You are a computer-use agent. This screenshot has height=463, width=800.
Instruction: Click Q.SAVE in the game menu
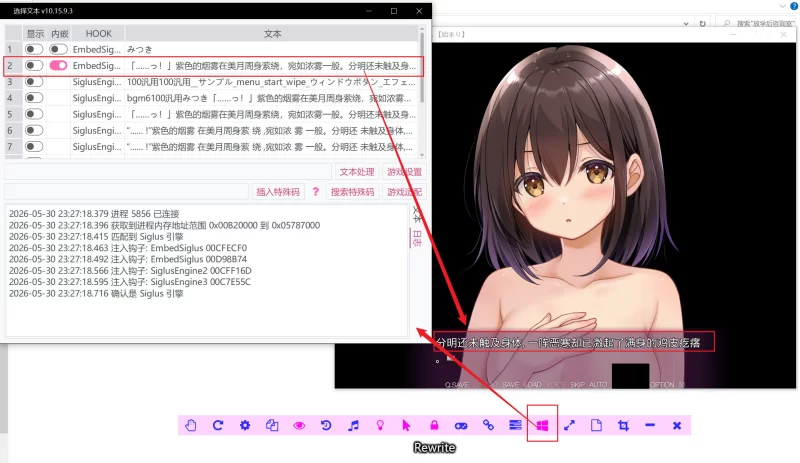(456, 384)
